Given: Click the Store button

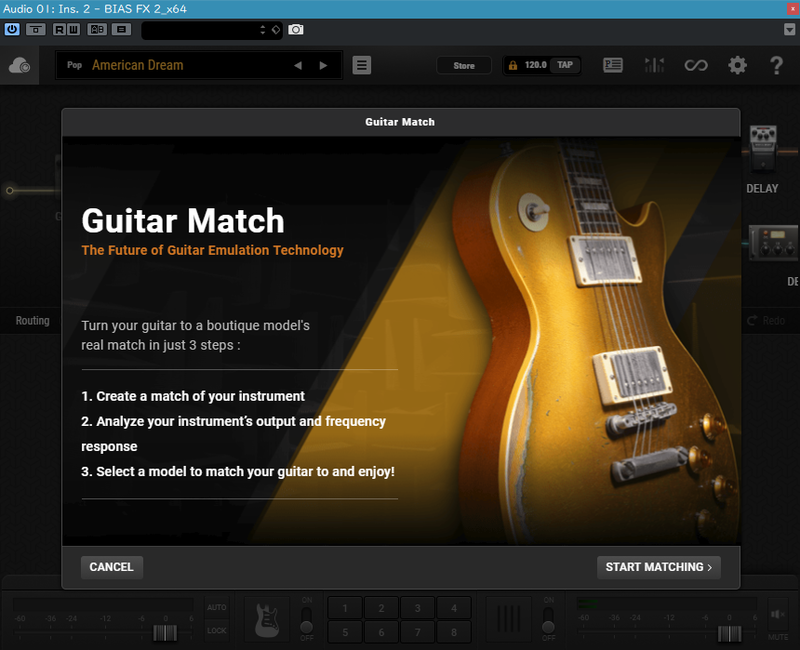Looking at the screenshot, I should click(x=464, y=65).
